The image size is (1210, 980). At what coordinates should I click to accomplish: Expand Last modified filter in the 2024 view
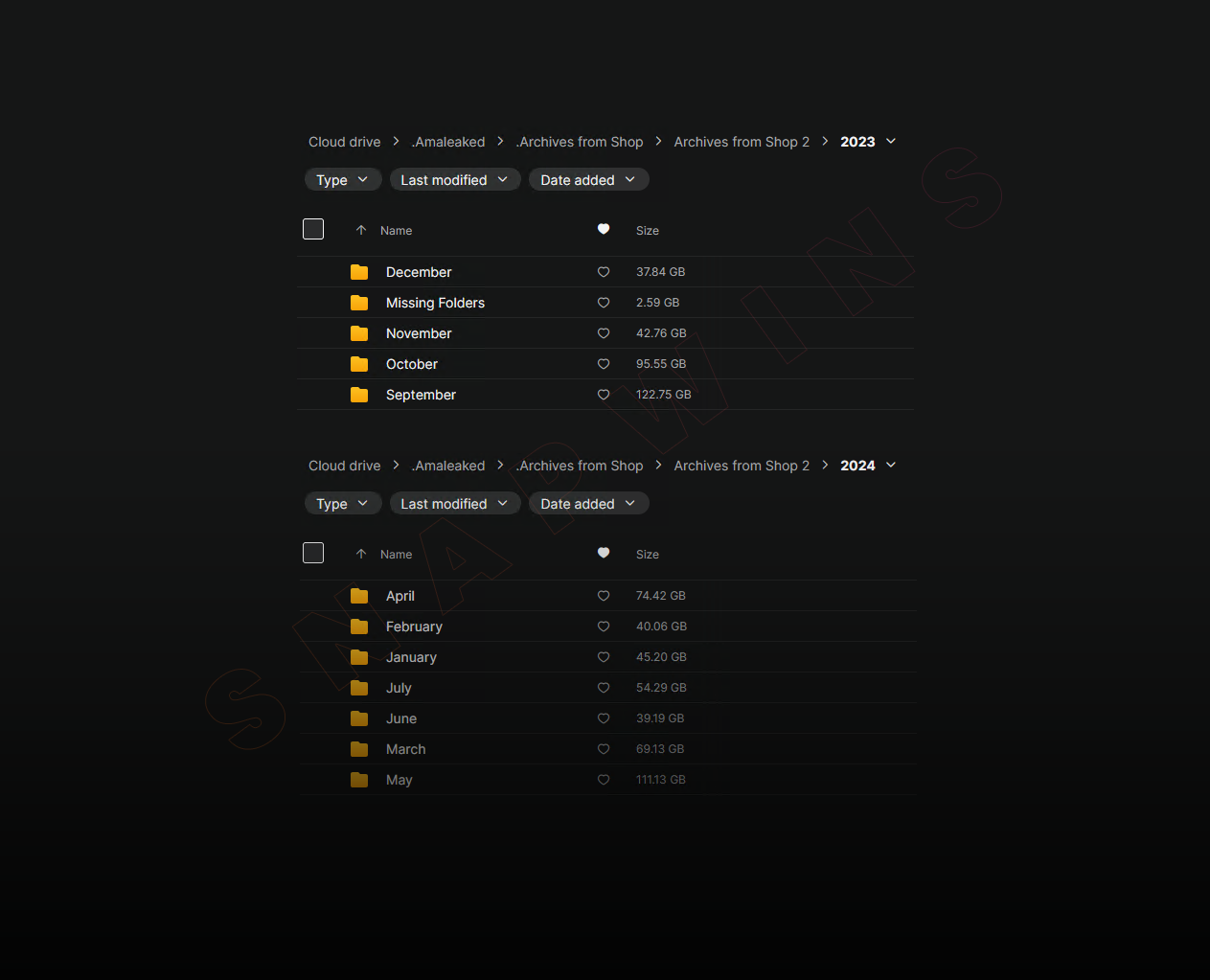(x=454, y=504)
